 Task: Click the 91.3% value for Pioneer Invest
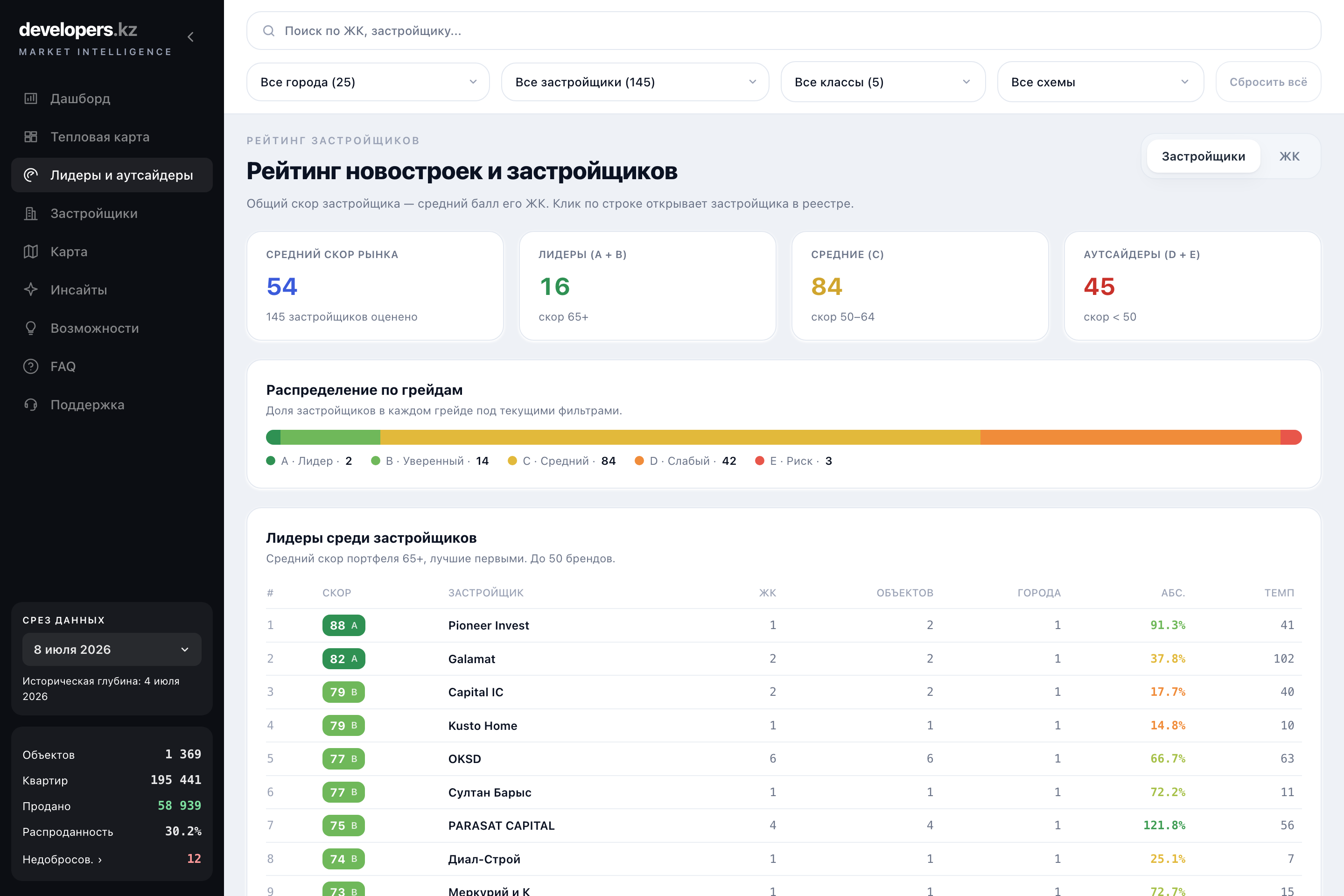[1168, 625]
